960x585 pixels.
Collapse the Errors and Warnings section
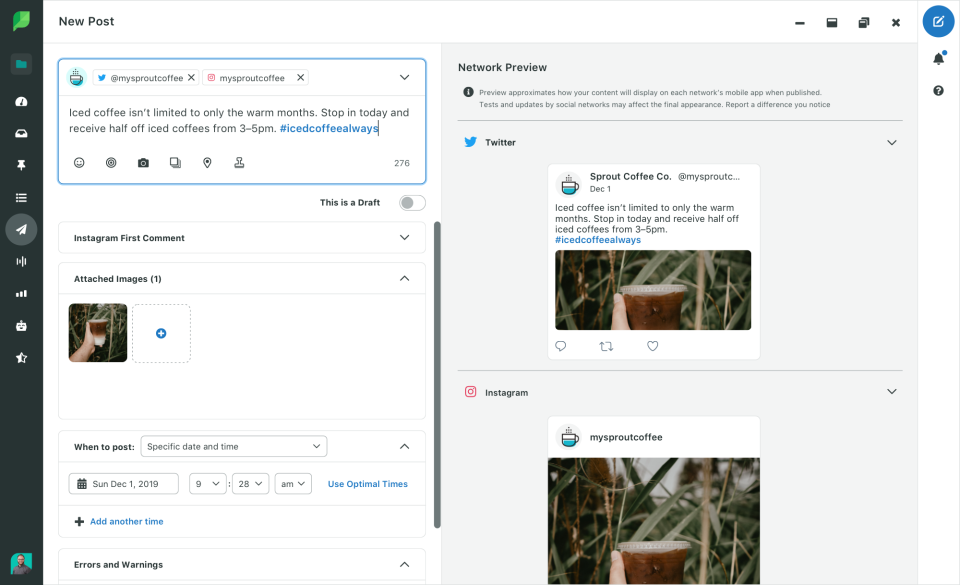[x=404, y=564]
